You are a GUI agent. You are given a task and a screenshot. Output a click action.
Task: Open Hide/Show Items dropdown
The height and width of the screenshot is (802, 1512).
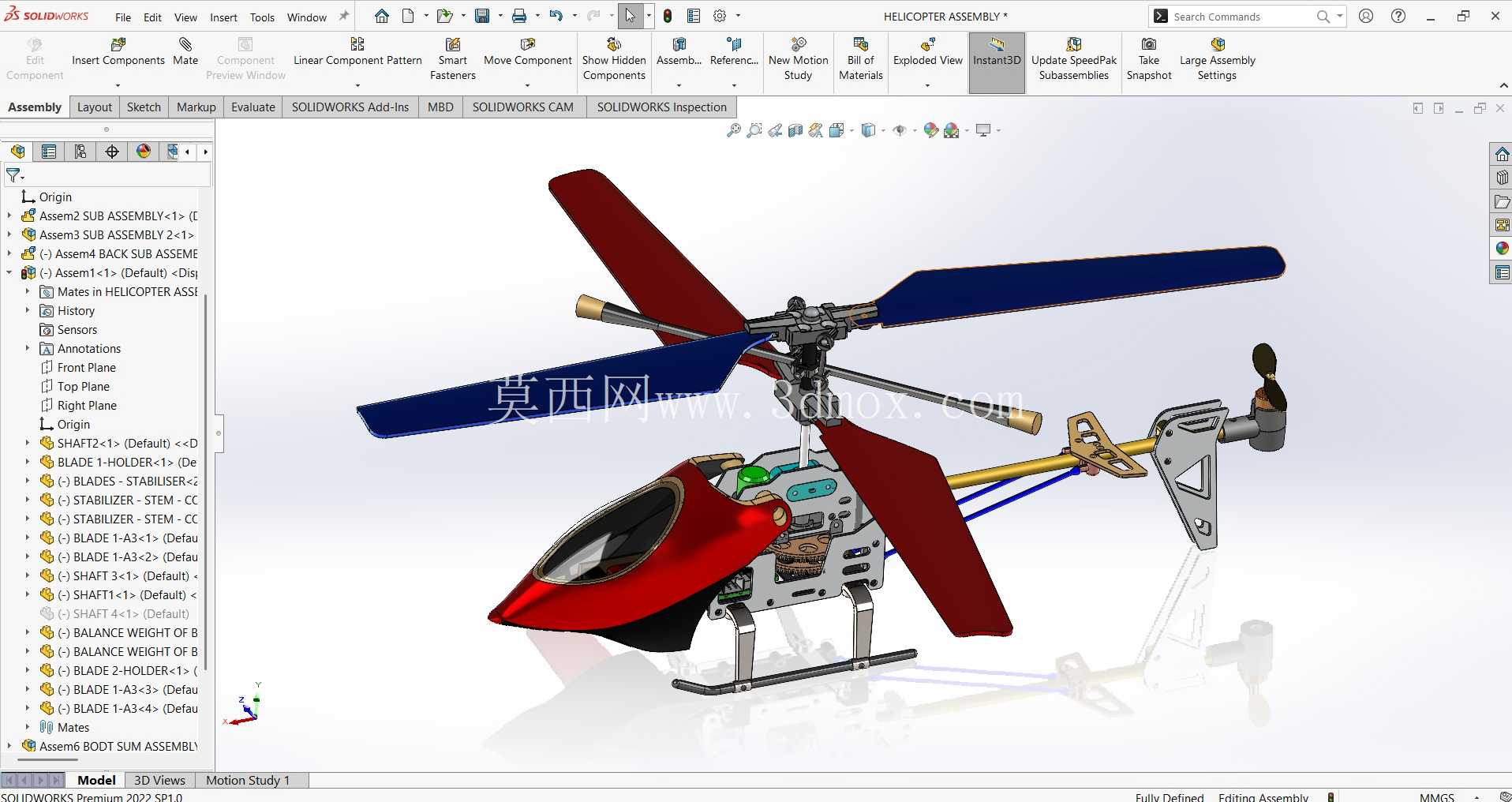[915, 131]
